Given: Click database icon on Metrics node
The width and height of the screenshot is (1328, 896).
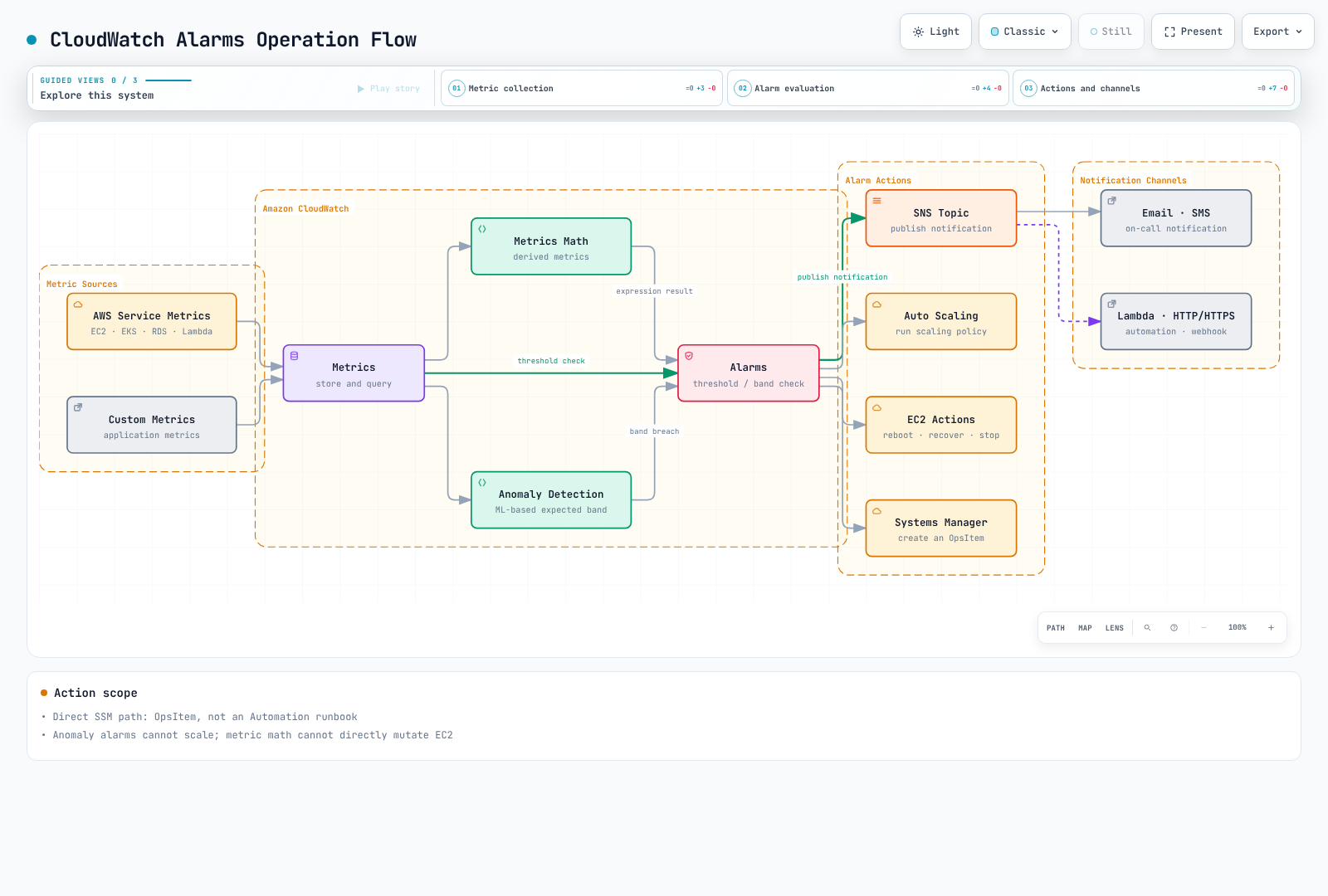Looking at the screenshot, I should (294, 356).
